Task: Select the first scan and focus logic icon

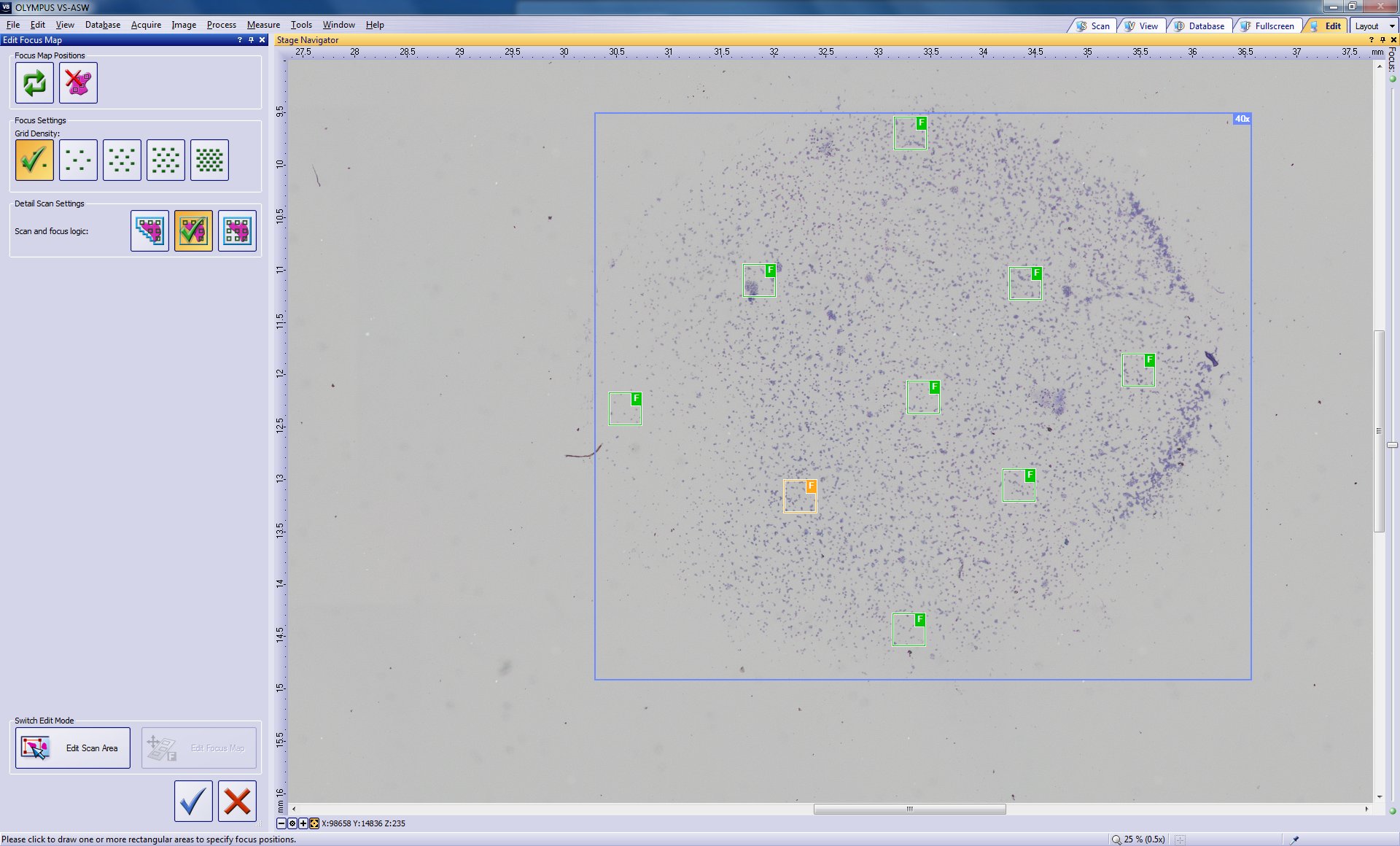Action: (x=149, y=231)
